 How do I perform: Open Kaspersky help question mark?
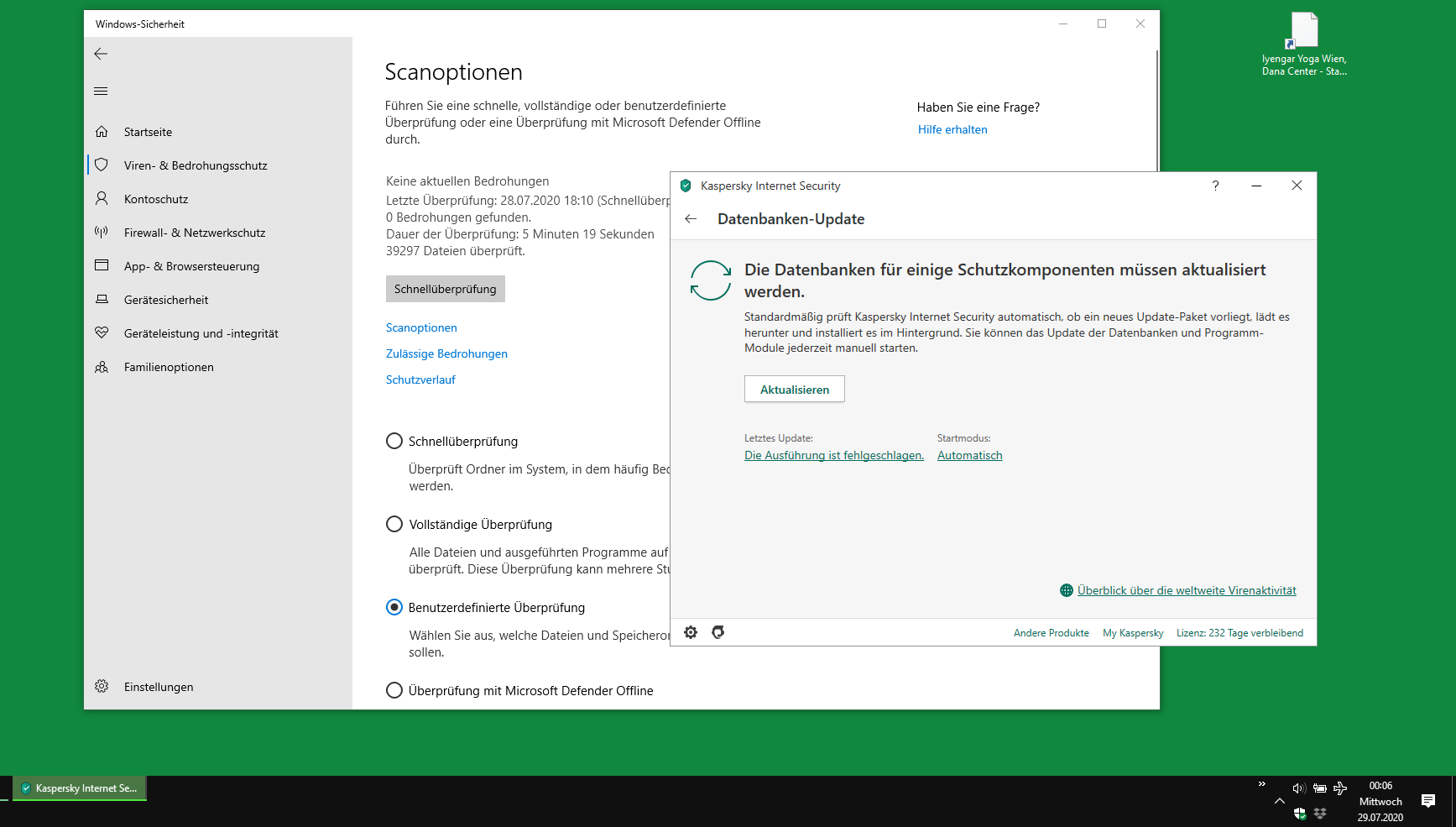click(1215, 186)
